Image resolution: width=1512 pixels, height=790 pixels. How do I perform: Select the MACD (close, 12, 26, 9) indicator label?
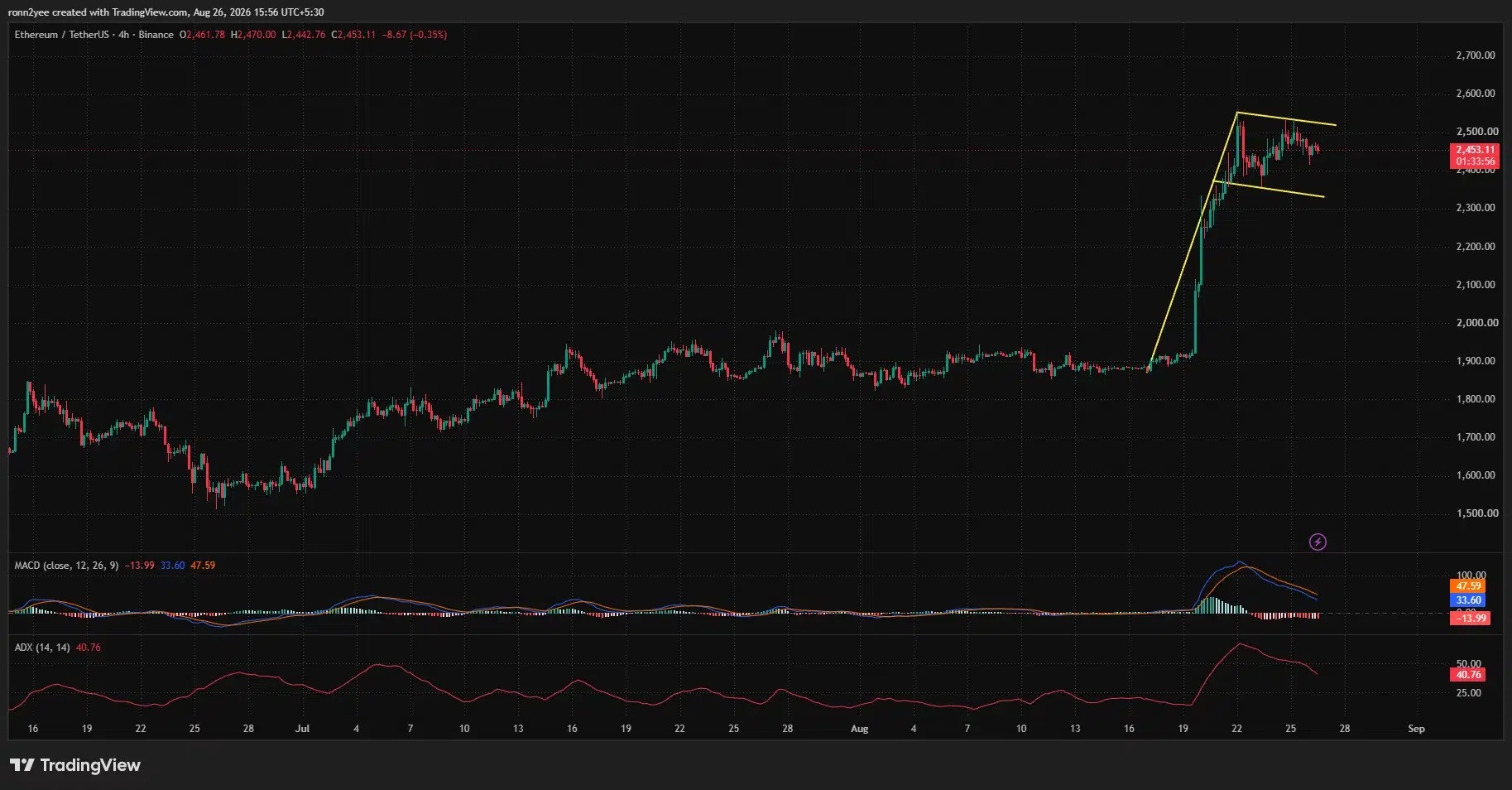[x=66, y=566]
